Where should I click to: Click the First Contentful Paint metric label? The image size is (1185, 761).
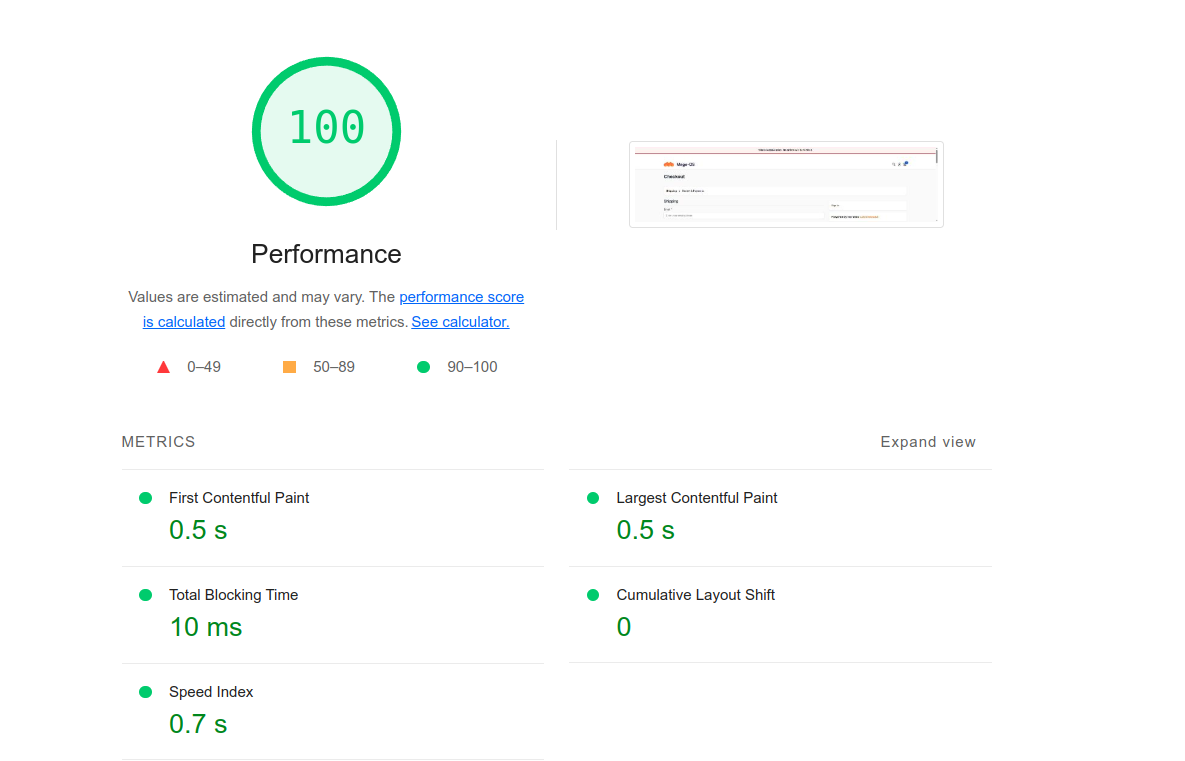239,498
